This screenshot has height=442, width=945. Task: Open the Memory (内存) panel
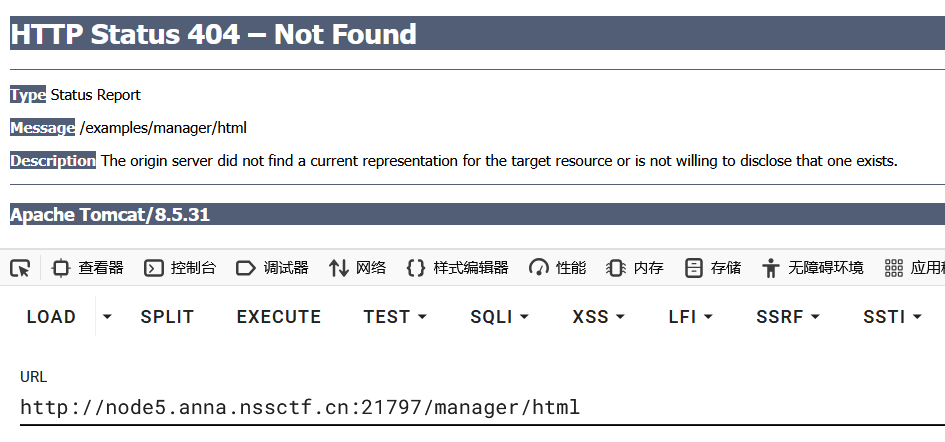tap(636, 268)
